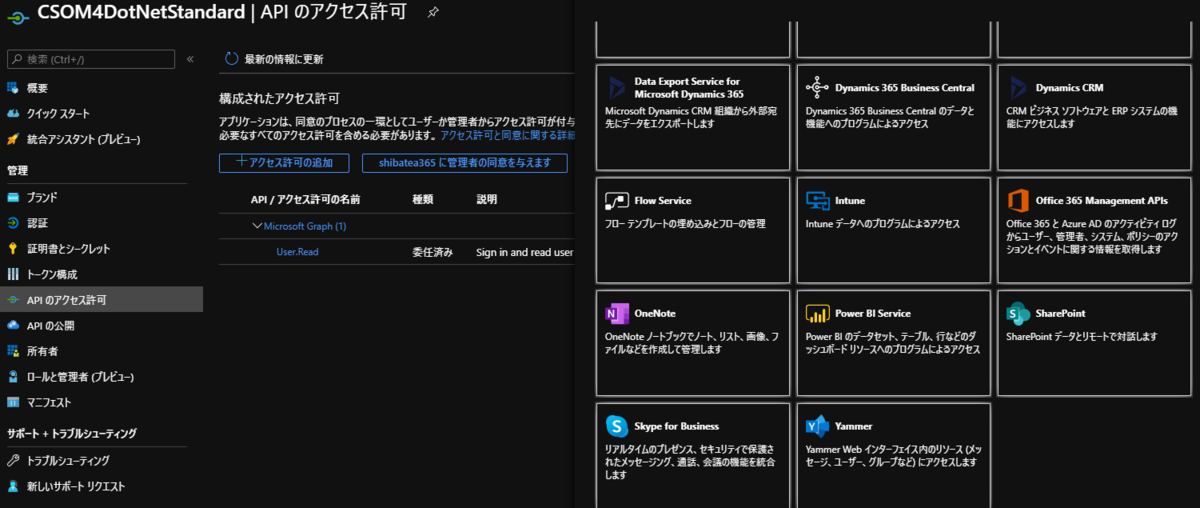The width and height of the screenshot is (1200, 508).
Task: Click the Sign in and read user description
Action: click(524, 252)
